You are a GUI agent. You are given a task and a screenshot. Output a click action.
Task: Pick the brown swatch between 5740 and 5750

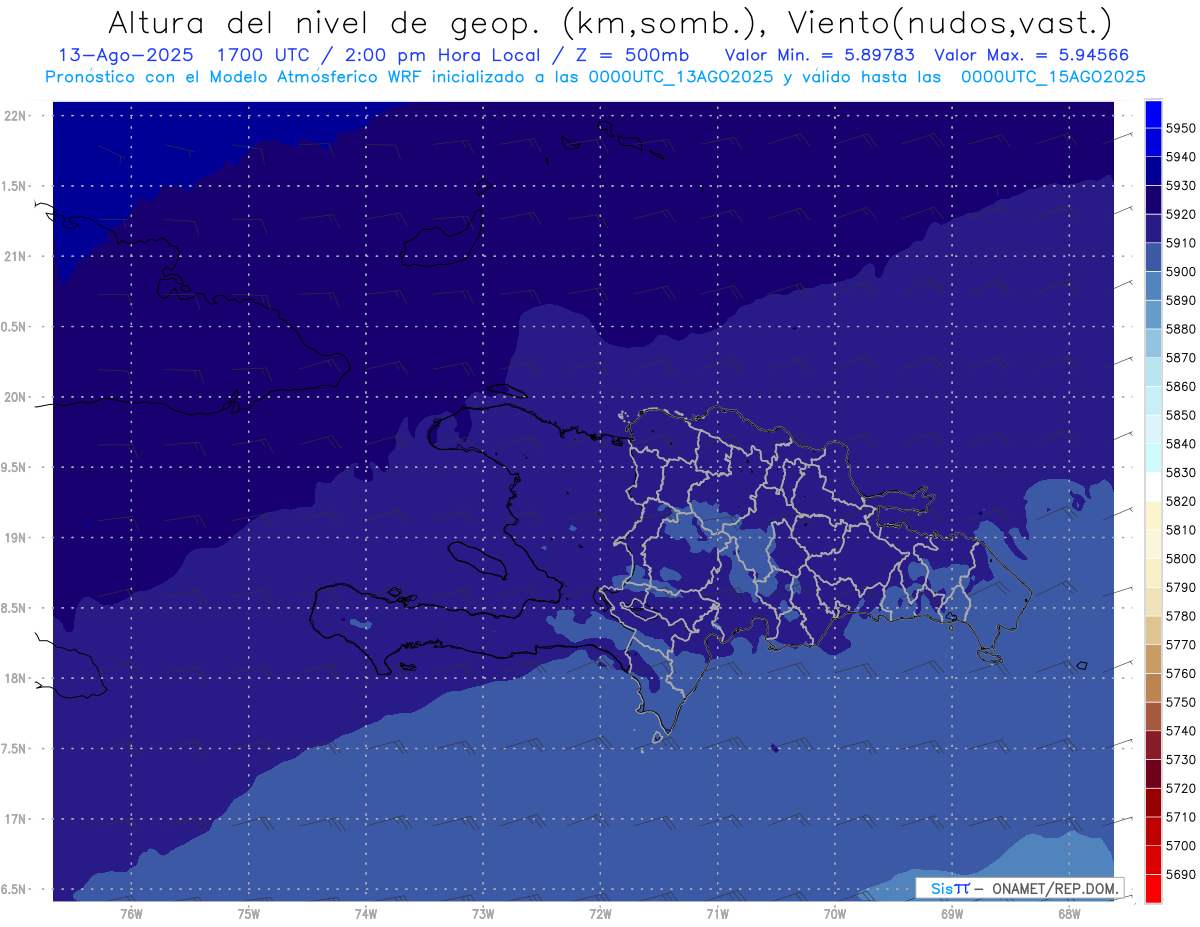1153,716
